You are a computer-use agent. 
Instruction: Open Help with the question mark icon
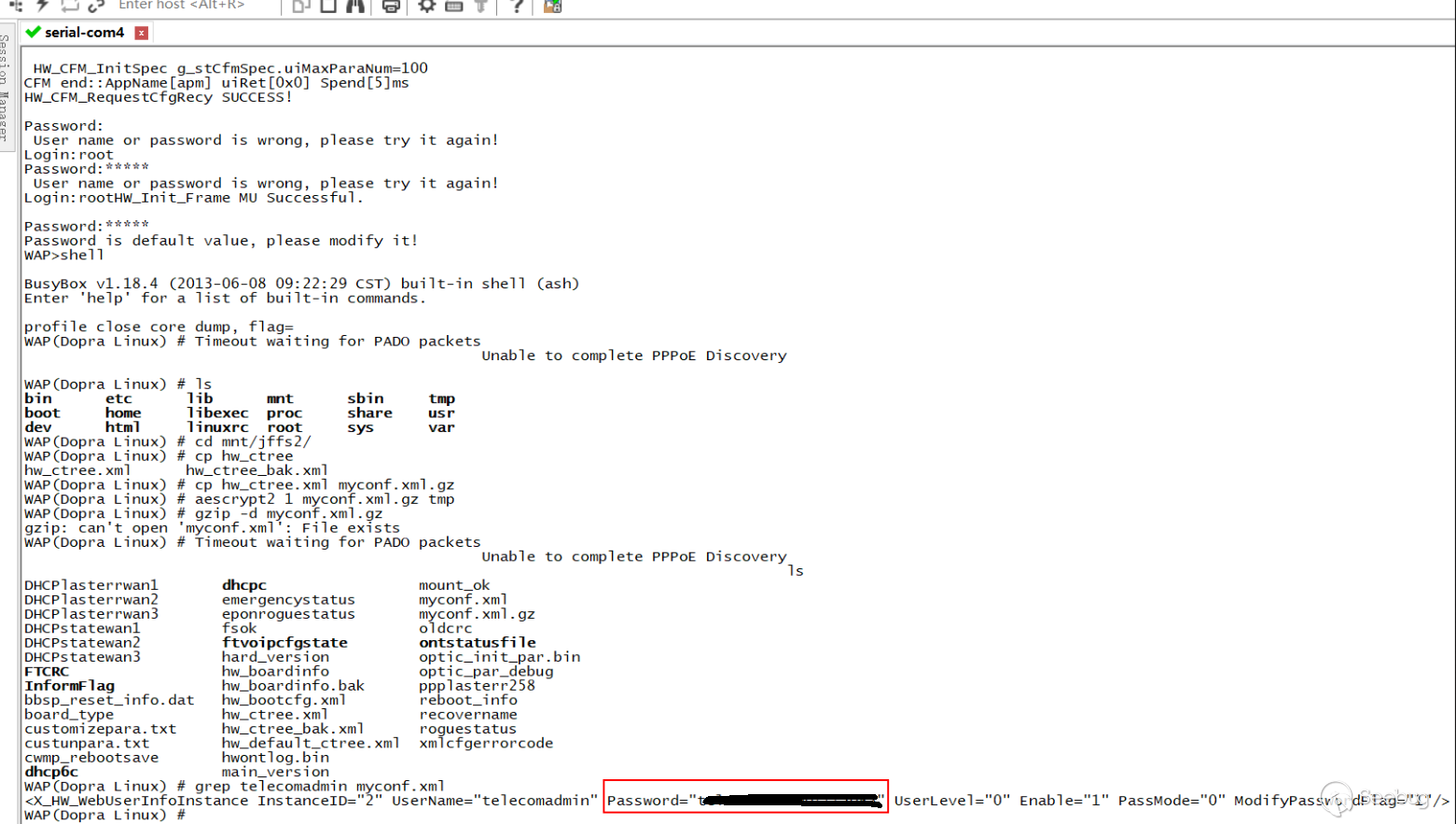(x=517, y=6)
